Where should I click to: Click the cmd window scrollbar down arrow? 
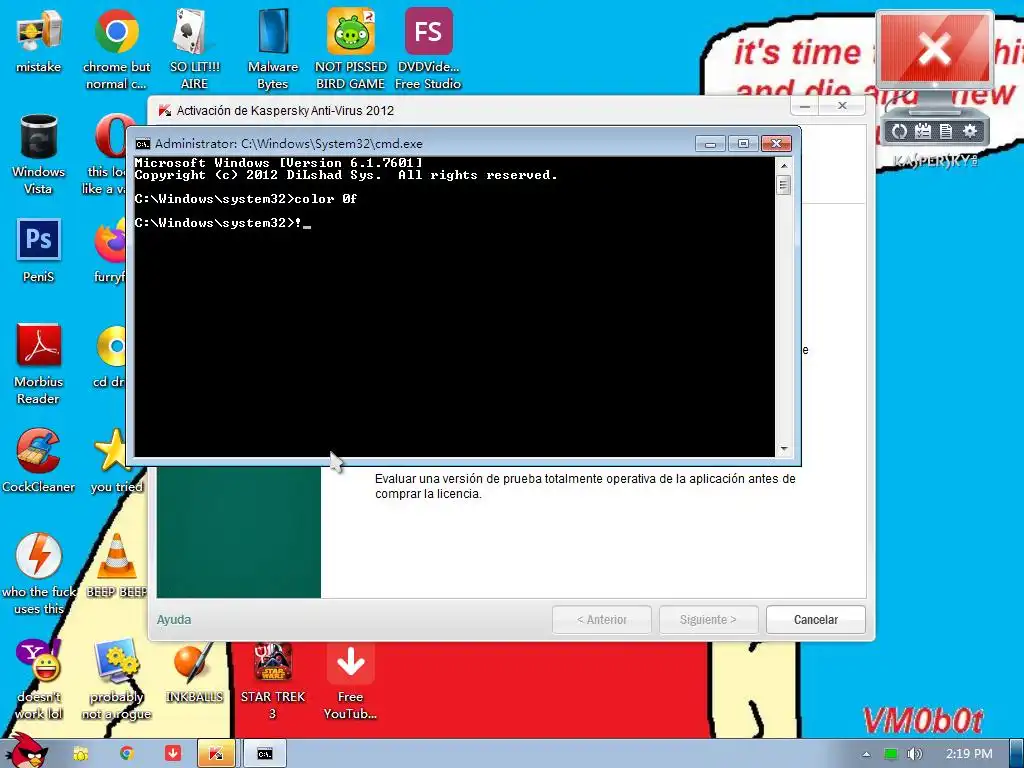point(784,449)
